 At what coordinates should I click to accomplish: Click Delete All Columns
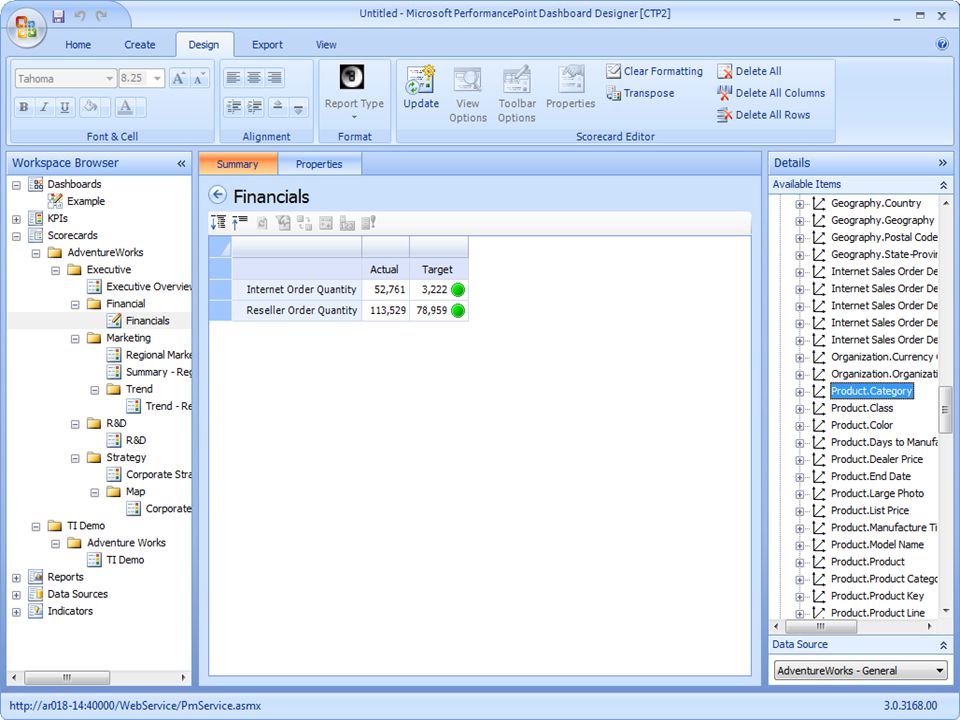point(771,93)
